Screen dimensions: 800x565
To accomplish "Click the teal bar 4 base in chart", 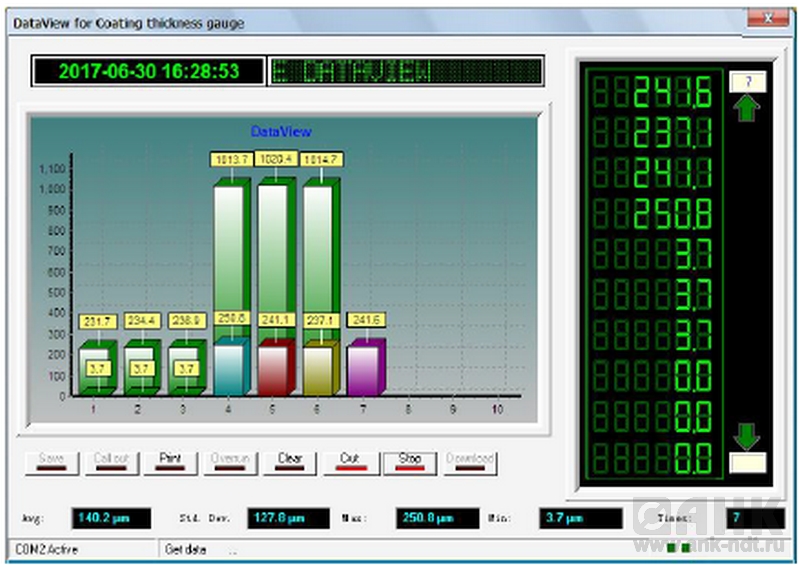I will tap(231, 368).
